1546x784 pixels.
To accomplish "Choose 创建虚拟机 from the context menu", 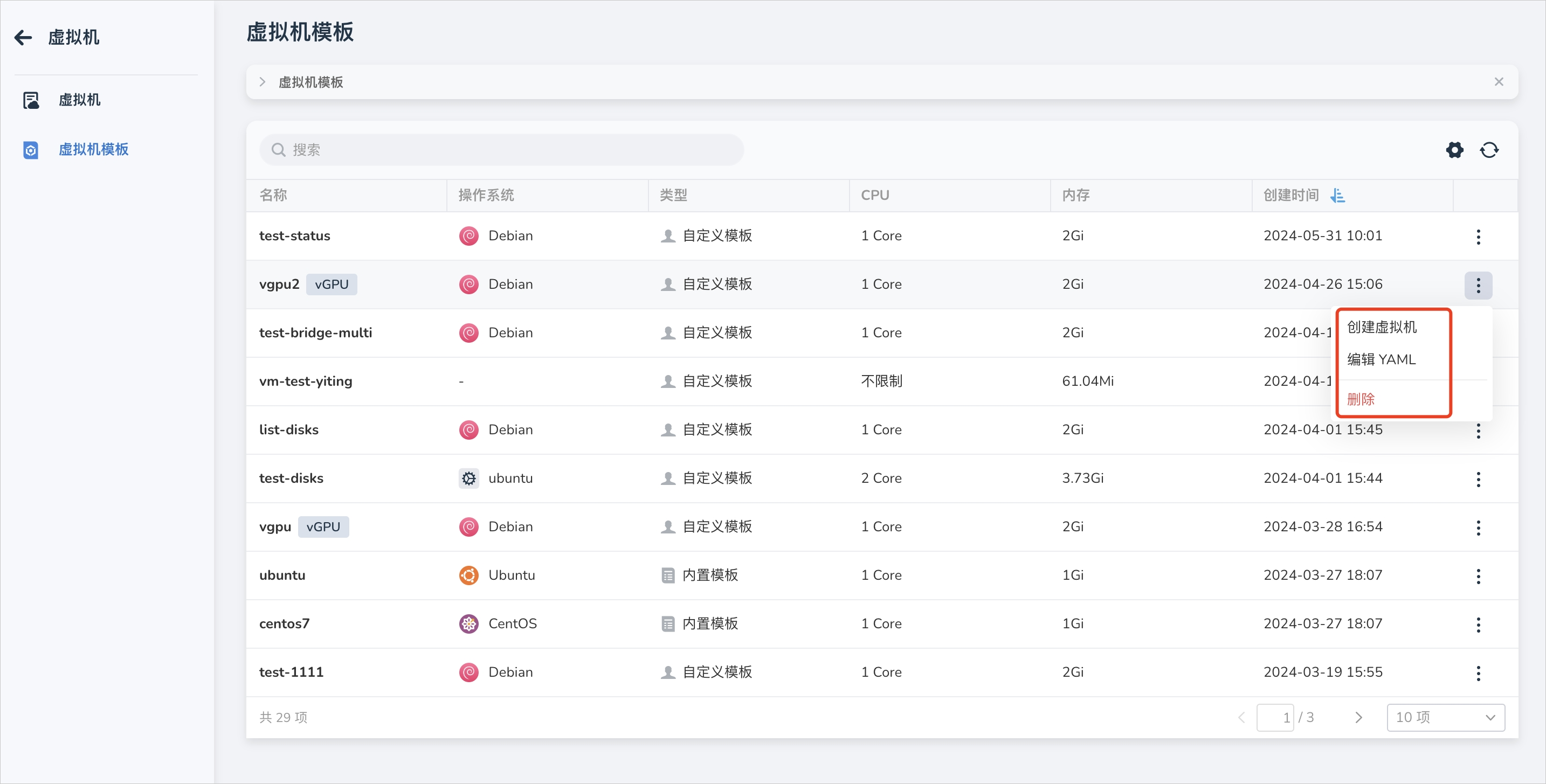I will [1382, 327].
